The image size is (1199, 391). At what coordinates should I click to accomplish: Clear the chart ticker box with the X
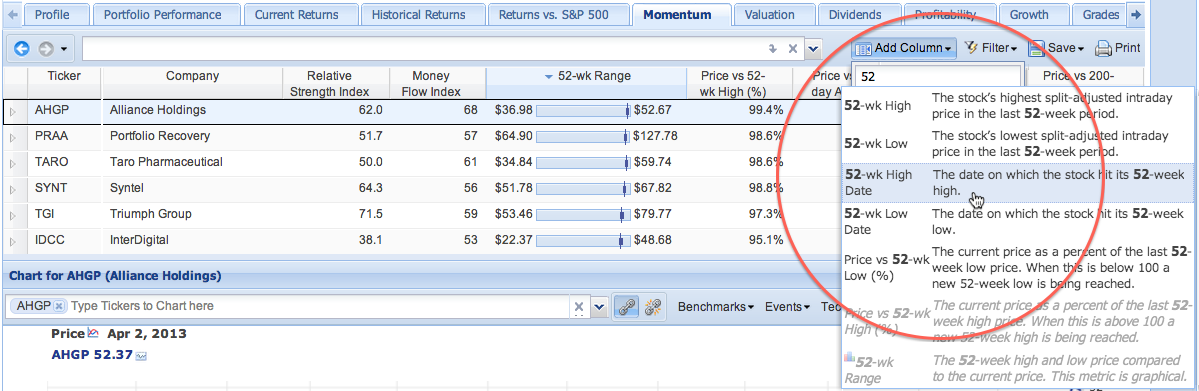pyautogui.click(x=579, y=306)
